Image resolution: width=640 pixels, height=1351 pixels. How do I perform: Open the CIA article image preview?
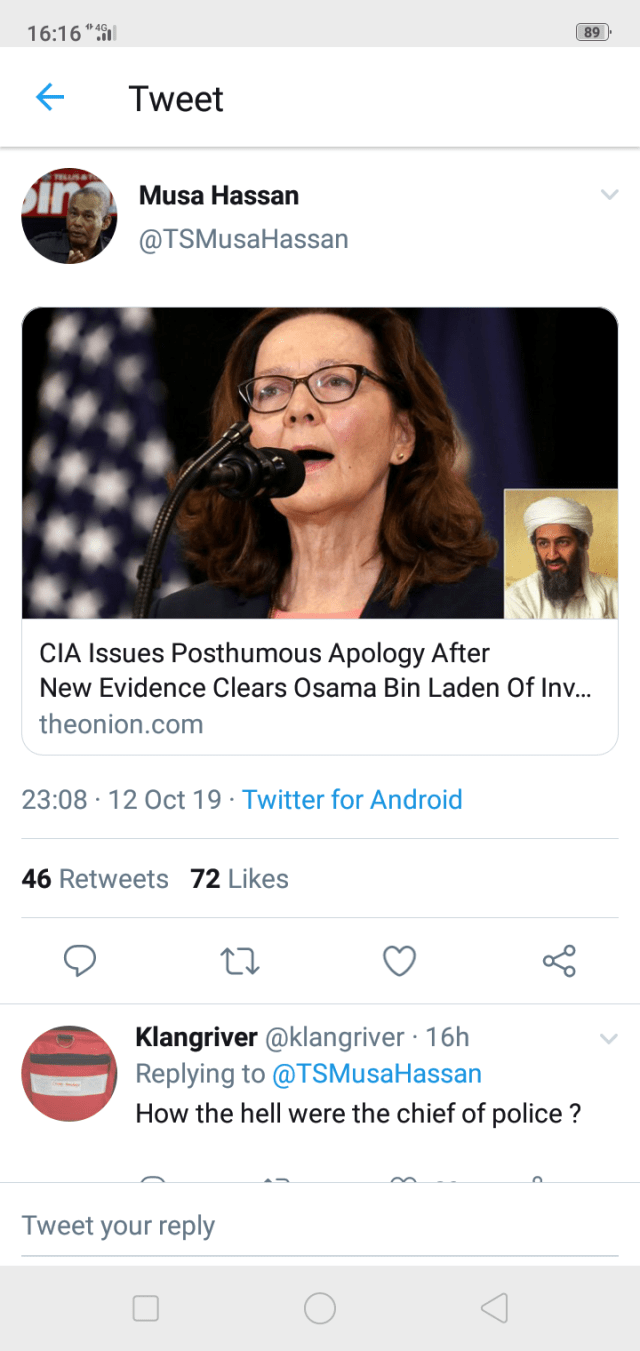(x=320, y=463)
